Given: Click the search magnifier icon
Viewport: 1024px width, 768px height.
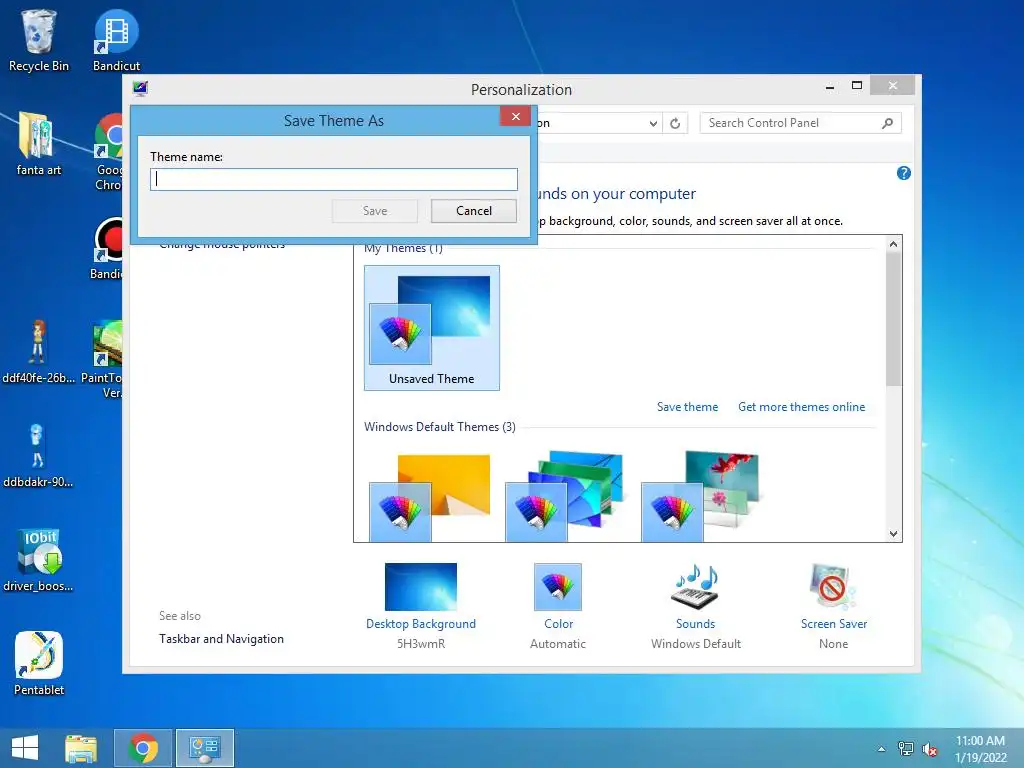Looking at the screenshot, I should (x=887, y=123).
